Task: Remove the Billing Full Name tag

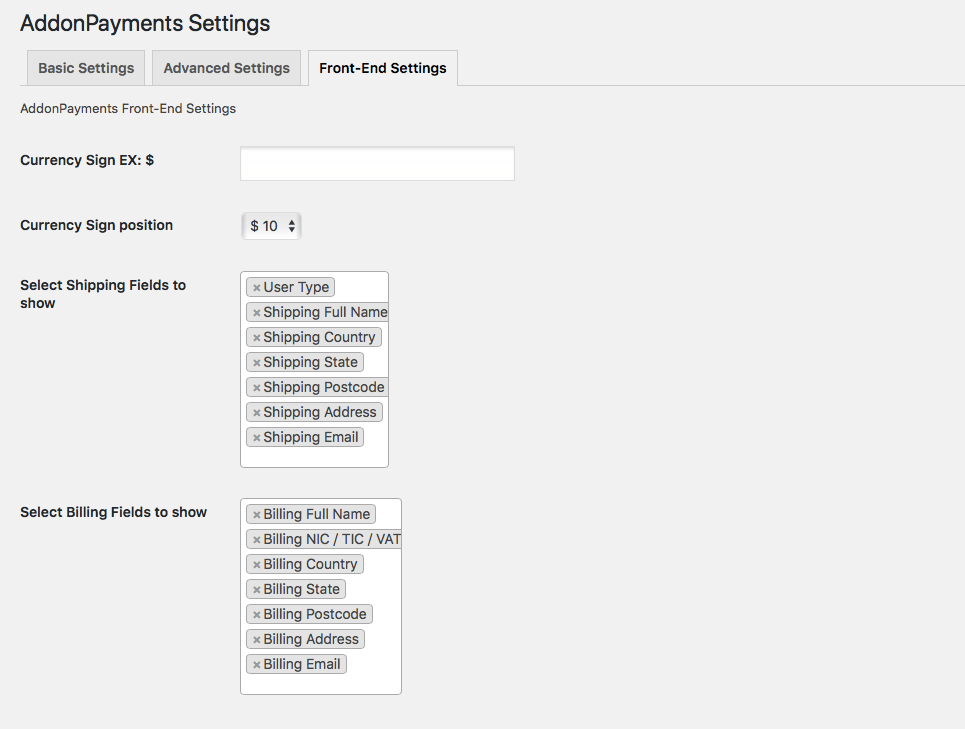Action: pos(257,515)
